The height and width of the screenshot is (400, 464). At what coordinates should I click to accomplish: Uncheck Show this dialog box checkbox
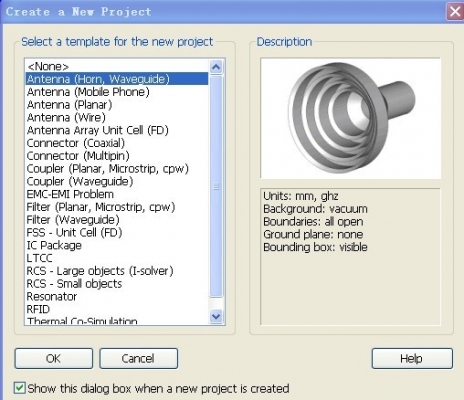[x=19, y=388]
